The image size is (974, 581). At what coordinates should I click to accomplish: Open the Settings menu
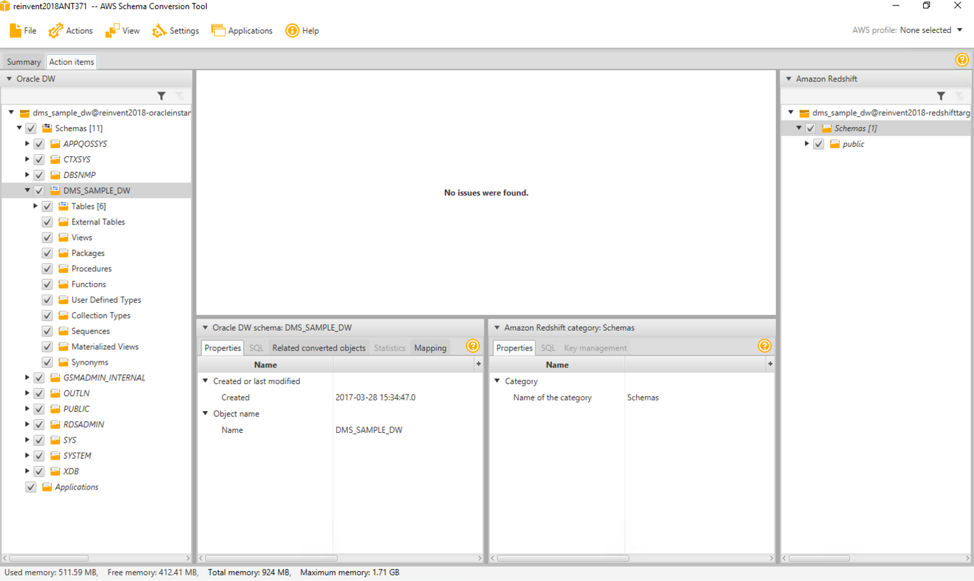(176, 30)
